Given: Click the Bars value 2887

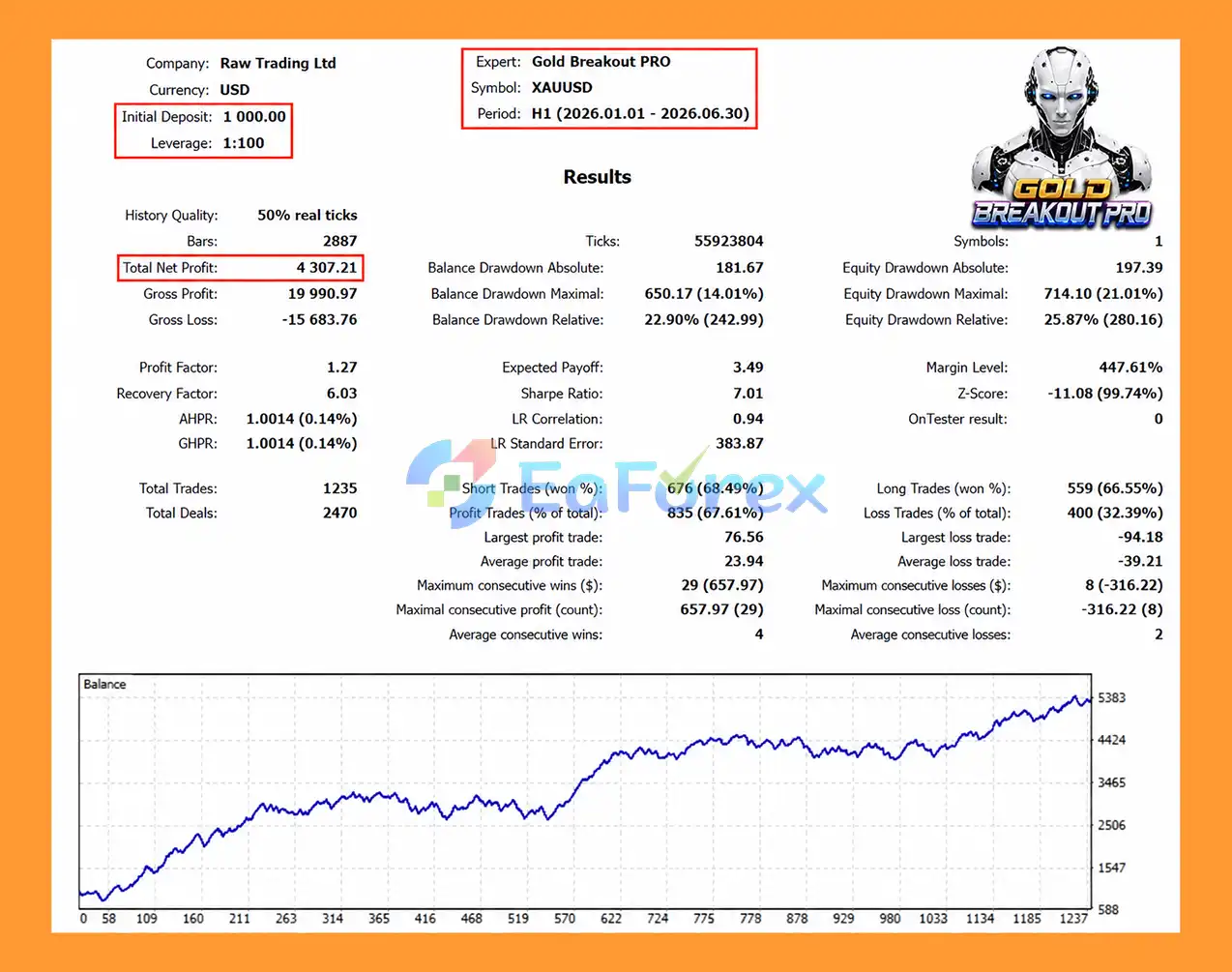Looking at the screenshot, I should pyautogui.click(x=340, y=241).
